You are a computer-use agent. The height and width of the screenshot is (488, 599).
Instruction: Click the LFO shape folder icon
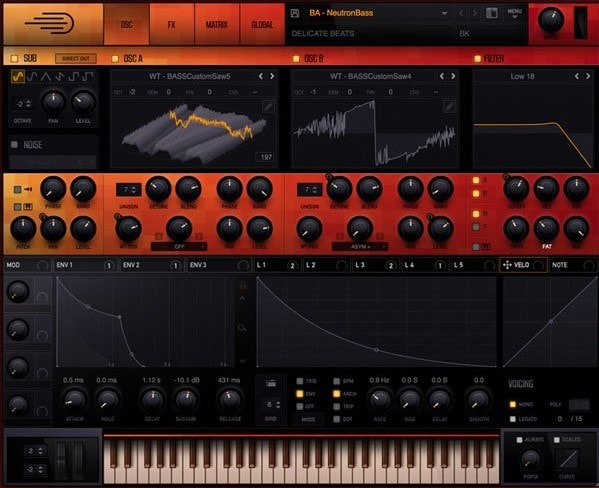click(x=271, y=383)
